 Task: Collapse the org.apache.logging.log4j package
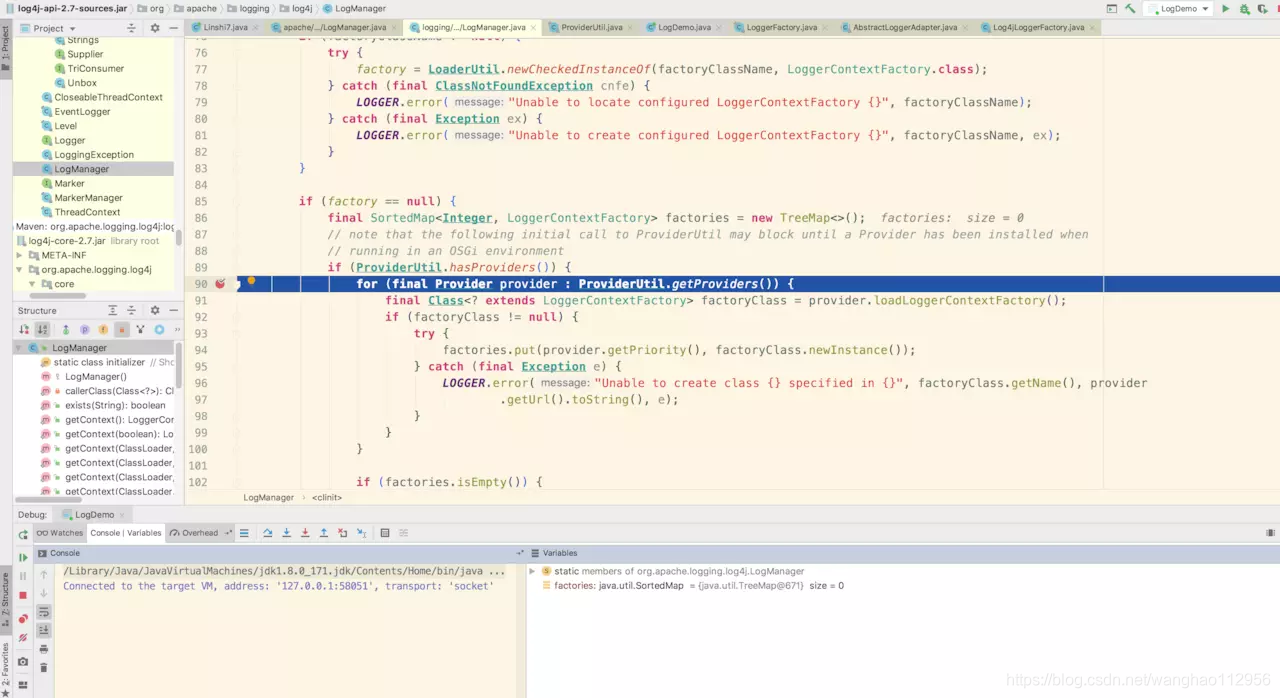(x=20, y=270)
